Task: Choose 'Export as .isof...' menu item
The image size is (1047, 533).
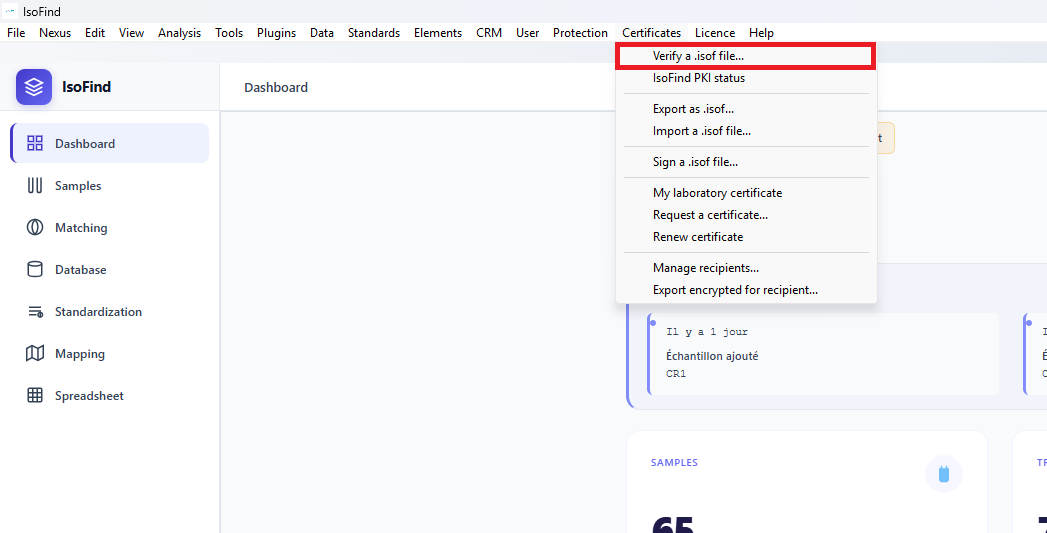Action: tap(746, 109)
